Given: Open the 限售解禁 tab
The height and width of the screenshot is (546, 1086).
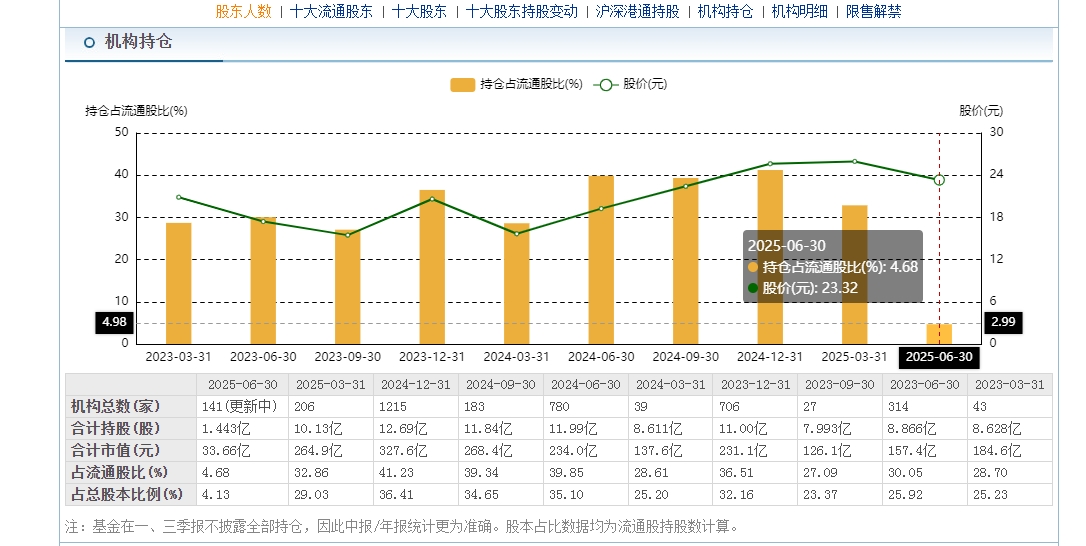Looking at the screenshot, I should click(873, 11).
